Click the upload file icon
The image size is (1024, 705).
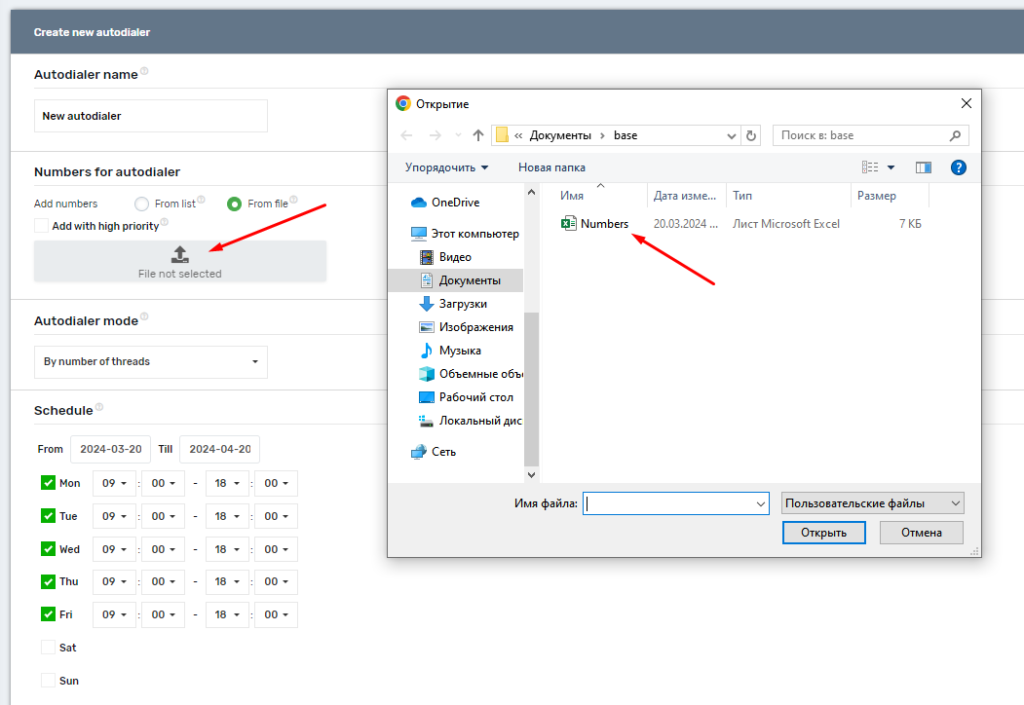(x=180, y=254)
